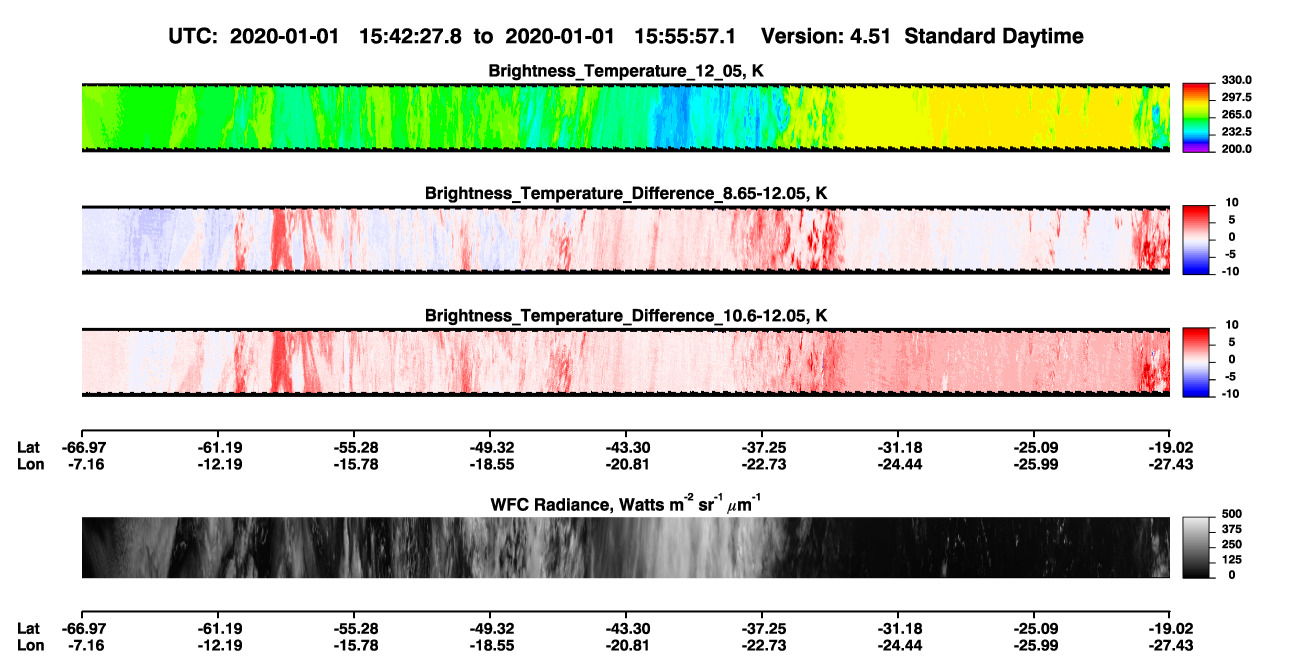The image size is (1300, 667).
Task: Click longitude -25.99 under the WFC Radiance panel
Action: coord(1035,645)
